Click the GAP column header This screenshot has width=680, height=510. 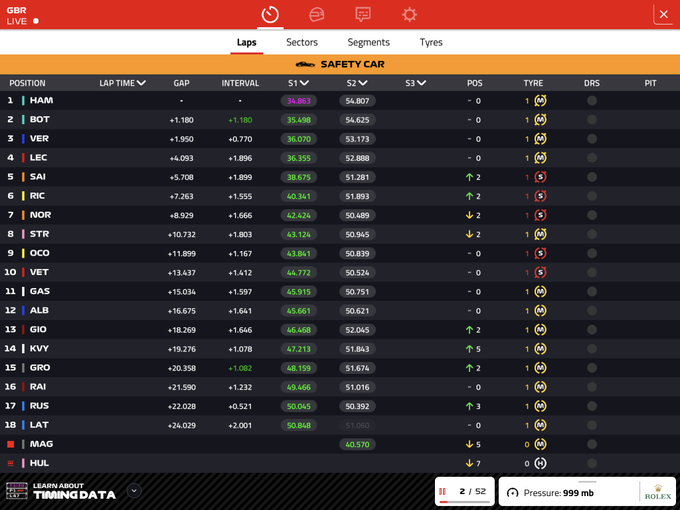coord(181,83)
